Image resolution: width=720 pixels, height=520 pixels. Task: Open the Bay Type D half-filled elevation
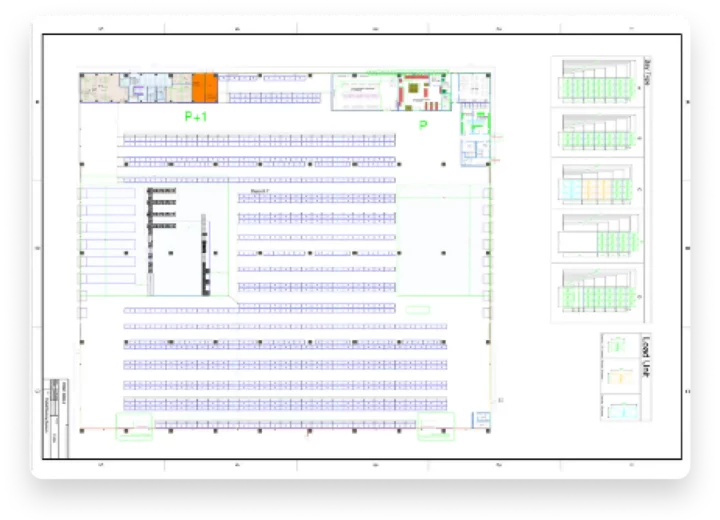pos(596,236)
